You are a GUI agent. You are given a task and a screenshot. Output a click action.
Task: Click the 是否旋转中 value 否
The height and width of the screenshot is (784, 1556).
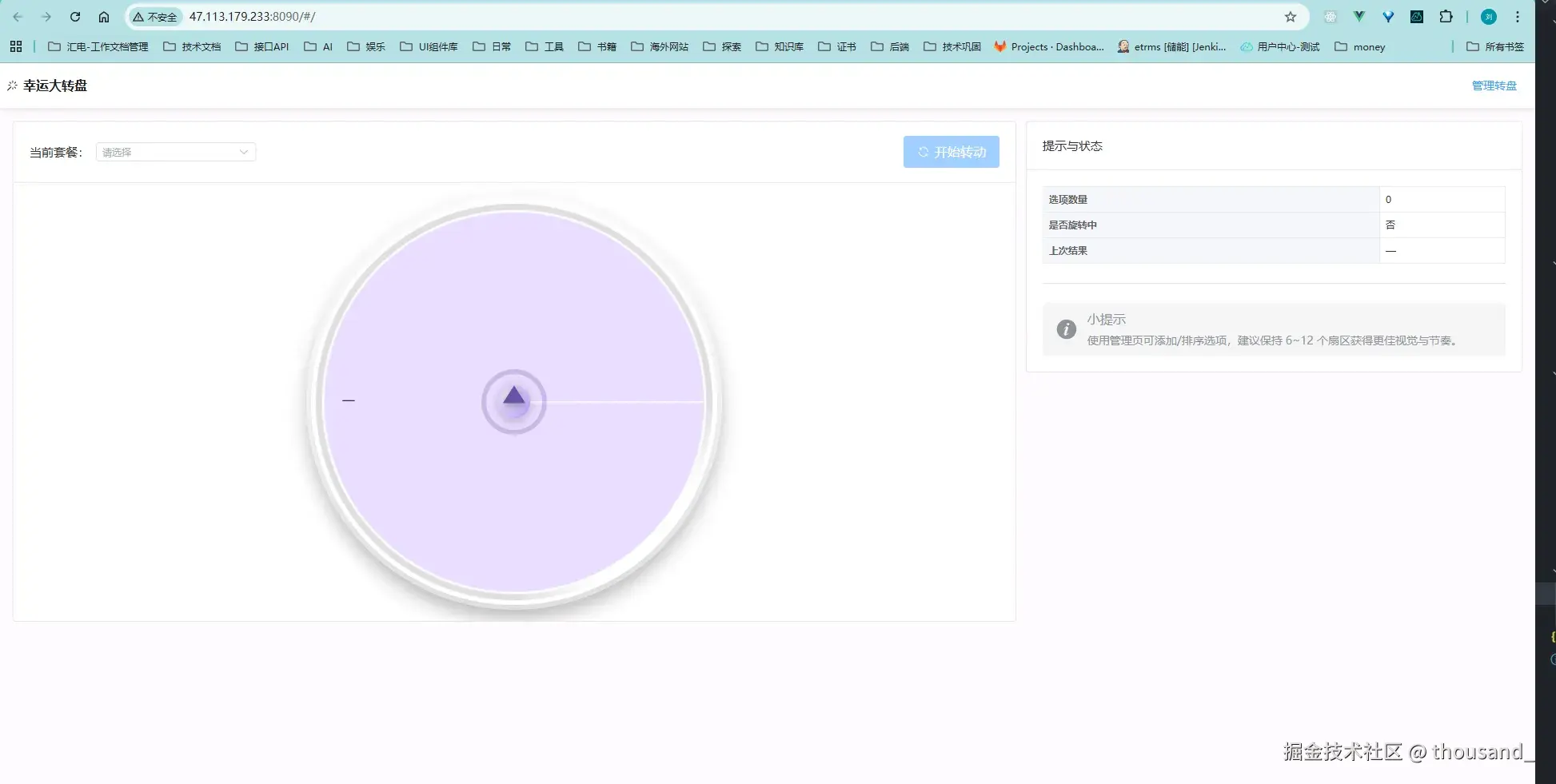pyautogui.click(x=1390, y=225)
